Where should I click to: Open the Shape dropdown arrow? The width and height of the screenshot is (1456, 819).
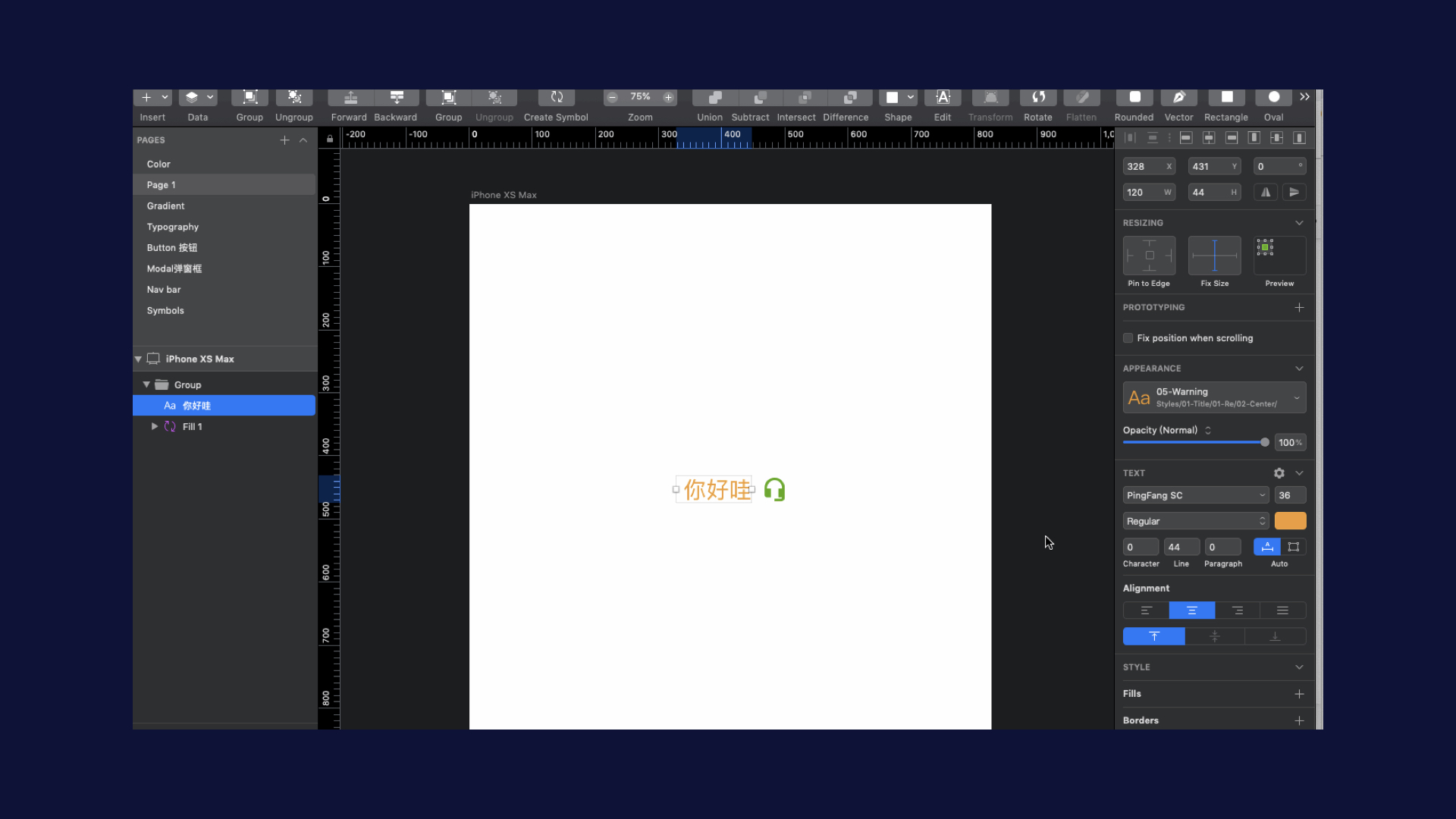(x=911, y=97)
